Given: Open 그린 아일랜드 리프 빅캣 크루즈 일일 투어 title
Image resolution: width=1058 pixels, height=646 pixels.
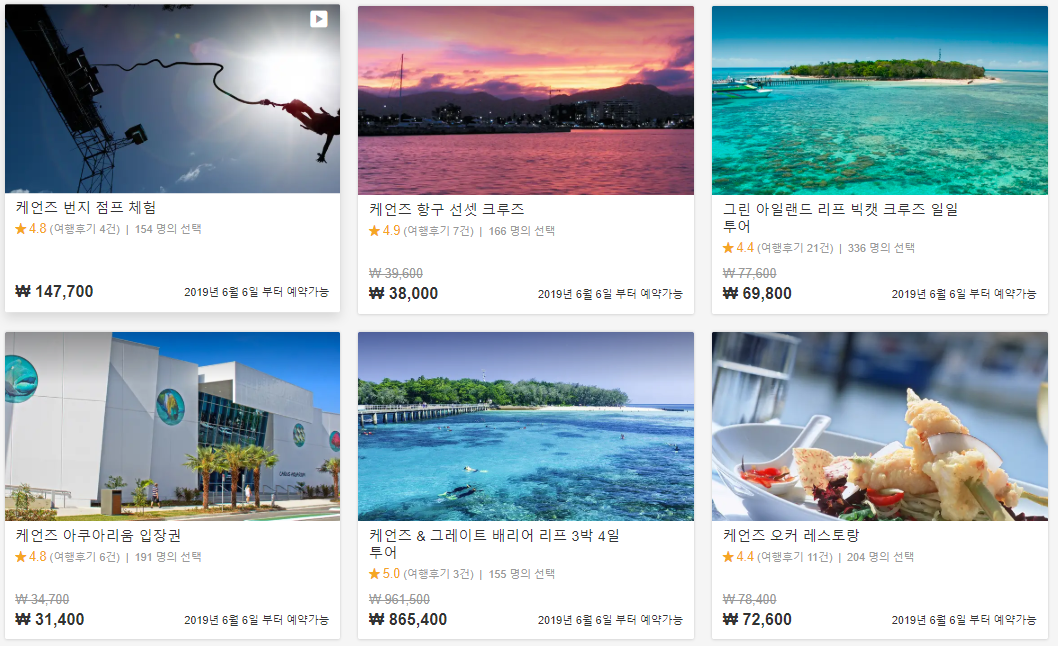Looking at the screenshot, I should [x=841, y=217].
